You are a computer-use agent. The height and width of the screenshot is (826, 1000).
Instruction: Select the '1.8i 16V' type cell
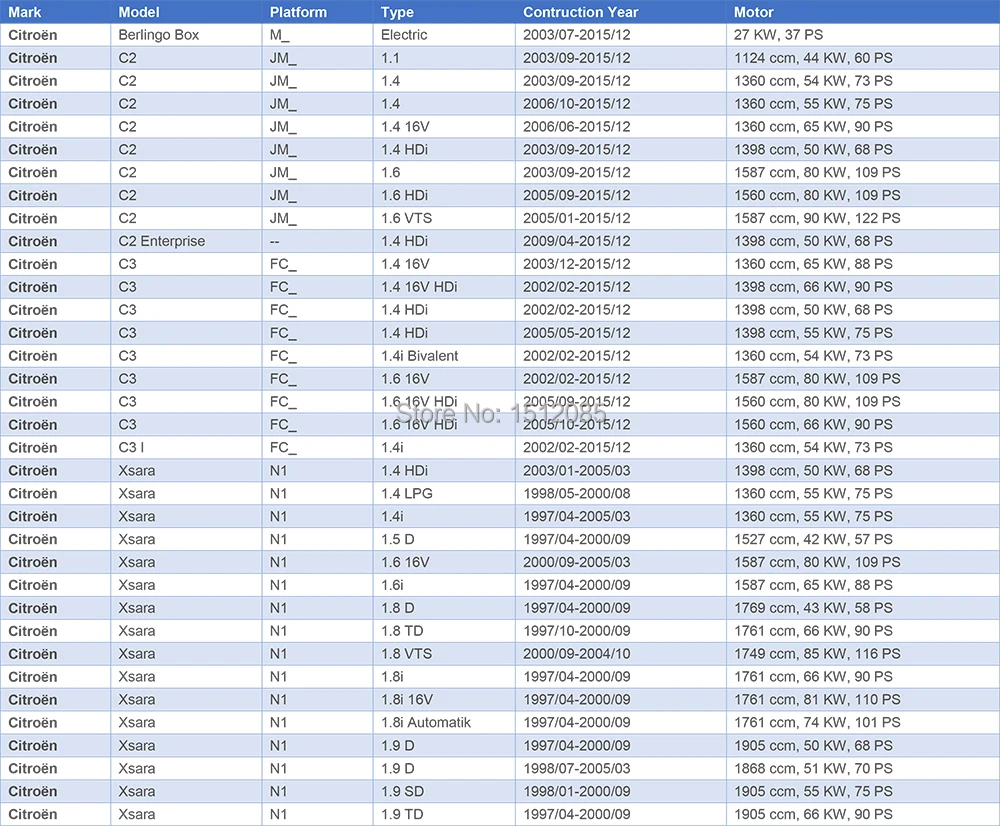point(444,700)
